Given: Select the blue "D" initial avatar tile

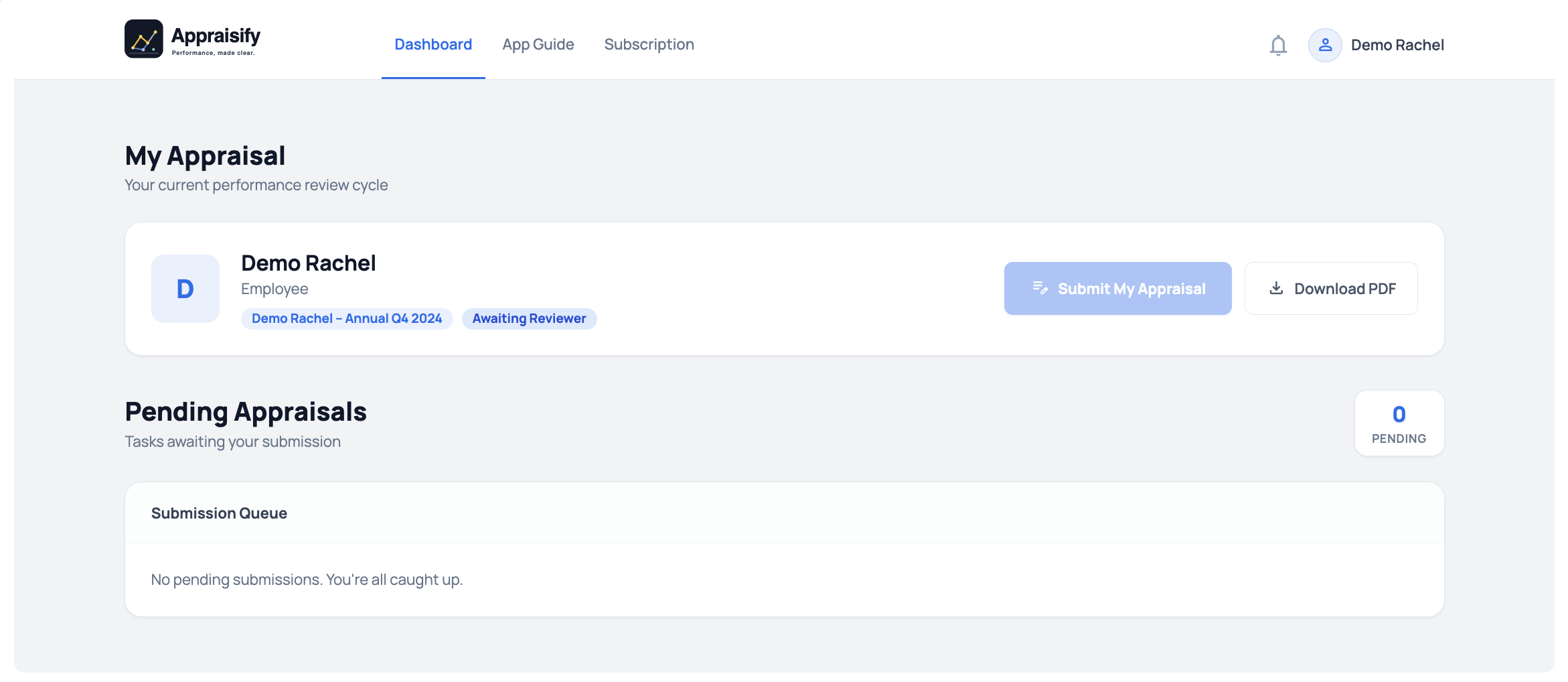Looking at the screenshot, I should click(x=185, y=289).
